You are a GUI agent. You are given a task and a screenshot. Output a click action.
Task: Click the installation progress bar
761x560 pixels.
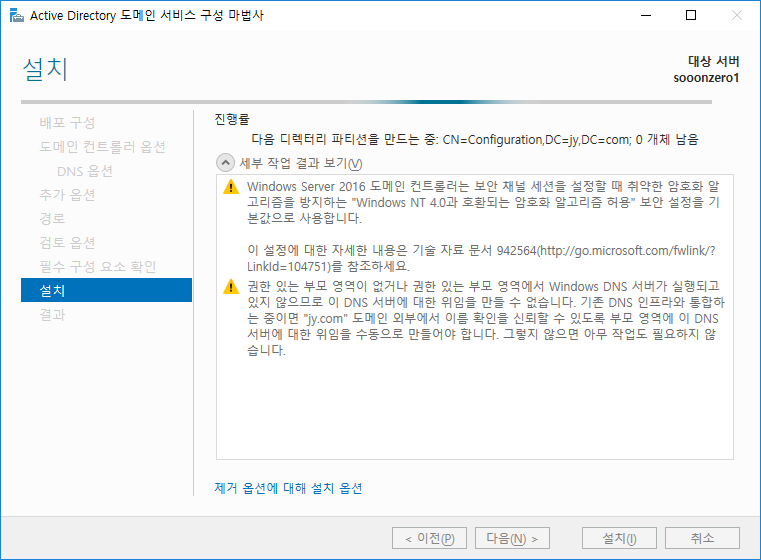coord(366,102)
